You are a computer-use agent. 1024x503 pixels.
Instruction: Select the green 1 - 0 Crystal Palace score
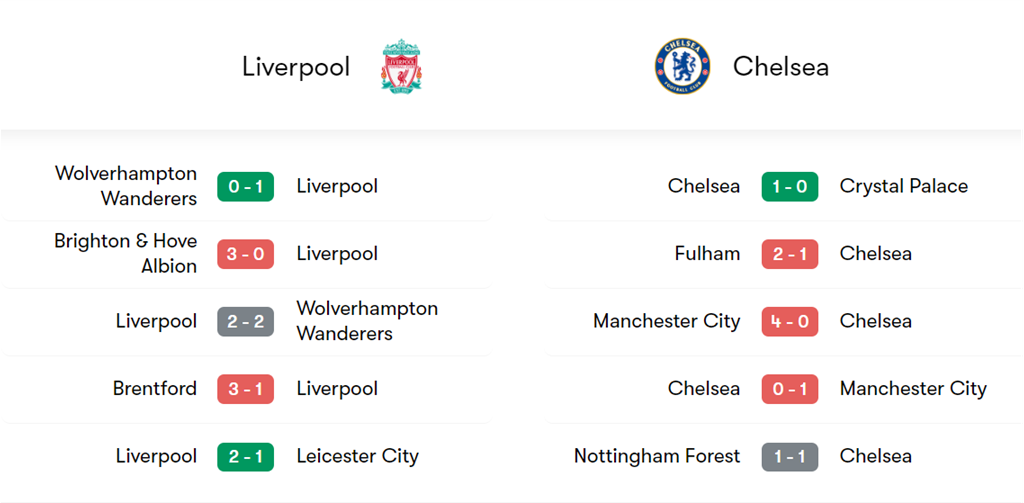point(789,186)
